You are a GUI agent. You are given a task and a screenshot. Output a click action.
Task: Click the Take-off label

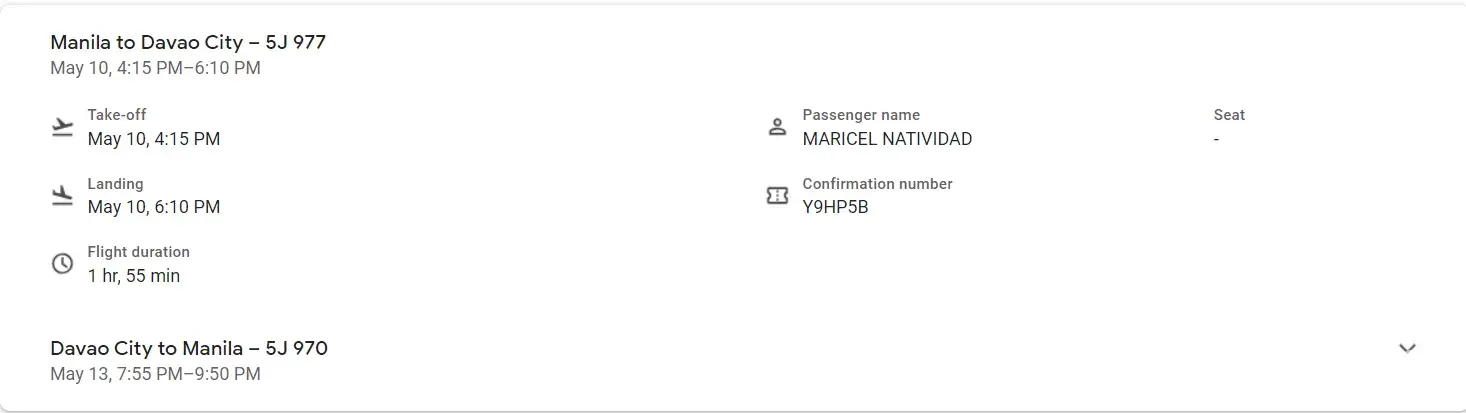tap(117, 115)
